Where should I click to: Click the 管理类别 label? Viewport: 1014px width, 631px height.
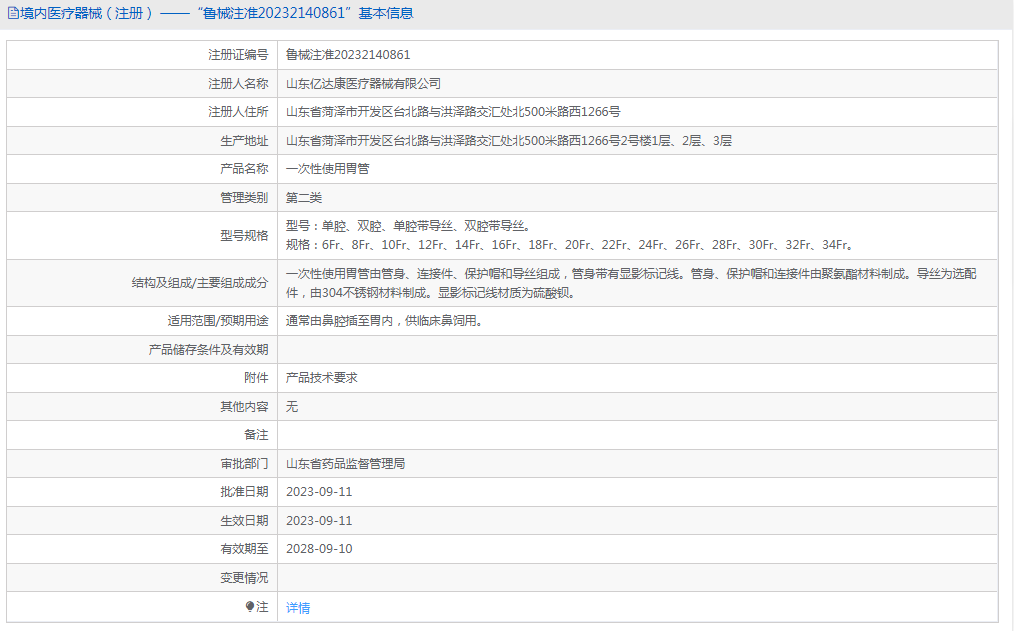coord(244,197)
